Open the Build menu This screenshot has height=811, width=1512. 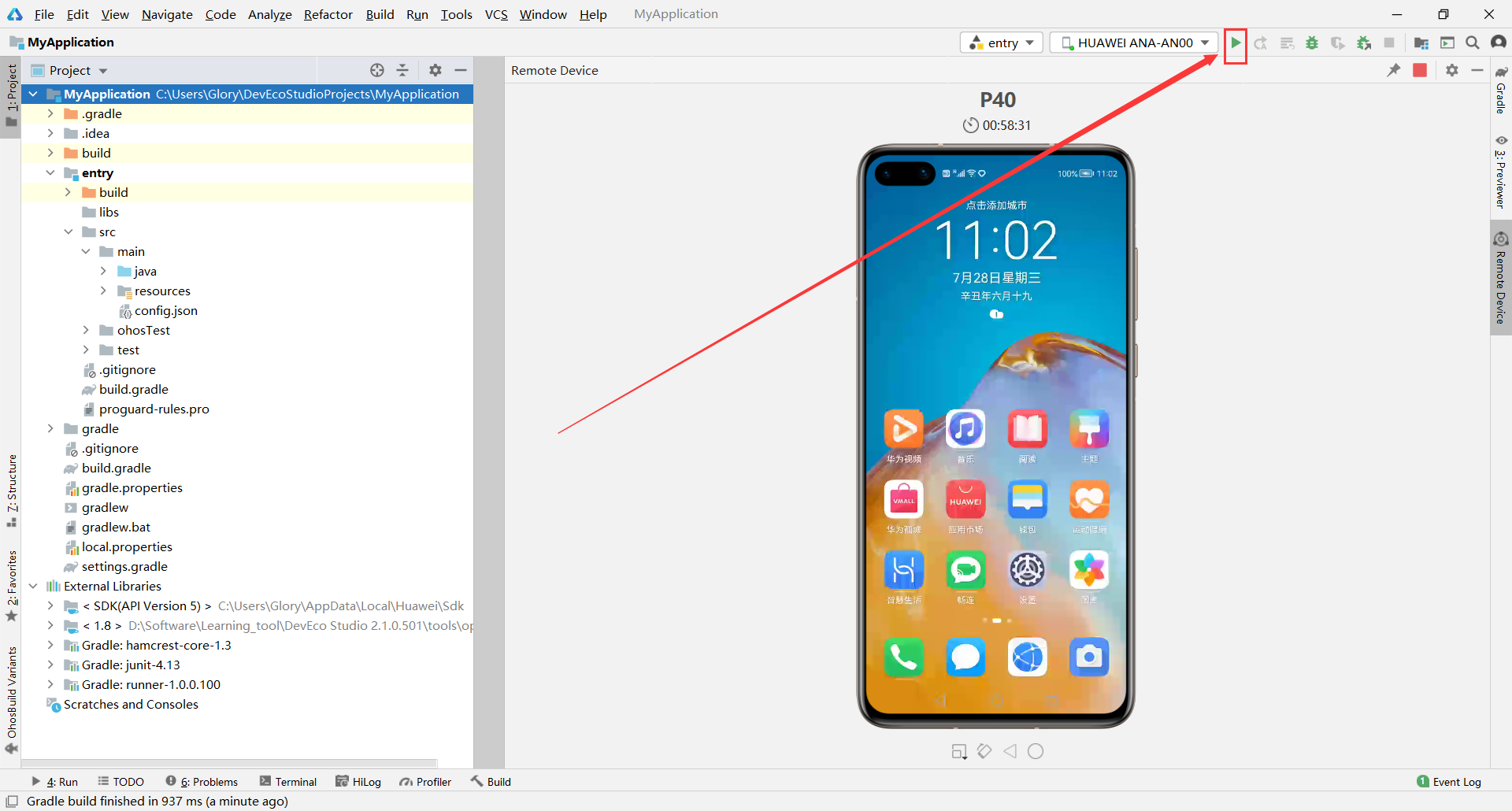(380, 14)
